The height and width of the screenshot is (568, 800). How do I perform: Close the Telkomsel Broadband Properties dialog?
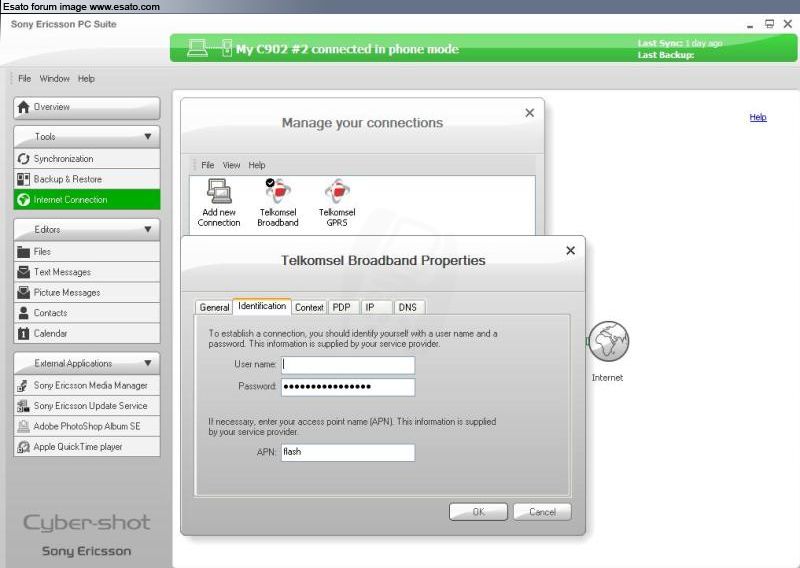pyautogui.click(x=570, y=251)
